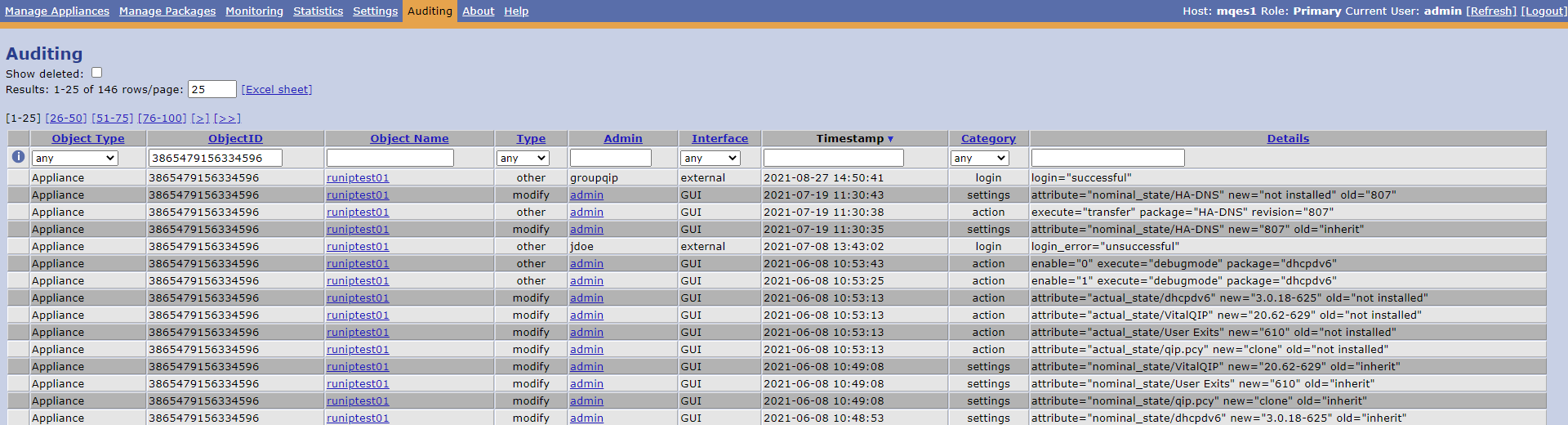Focus the ObjectID filter field
The height and width of the screenshot is (425, 1568).
(216, 158)
